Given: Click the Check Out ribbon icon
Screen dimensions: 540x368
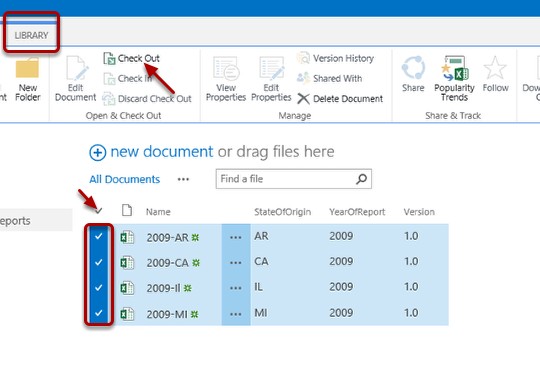Looking at the screenshot, I should (x=110, y=59).
